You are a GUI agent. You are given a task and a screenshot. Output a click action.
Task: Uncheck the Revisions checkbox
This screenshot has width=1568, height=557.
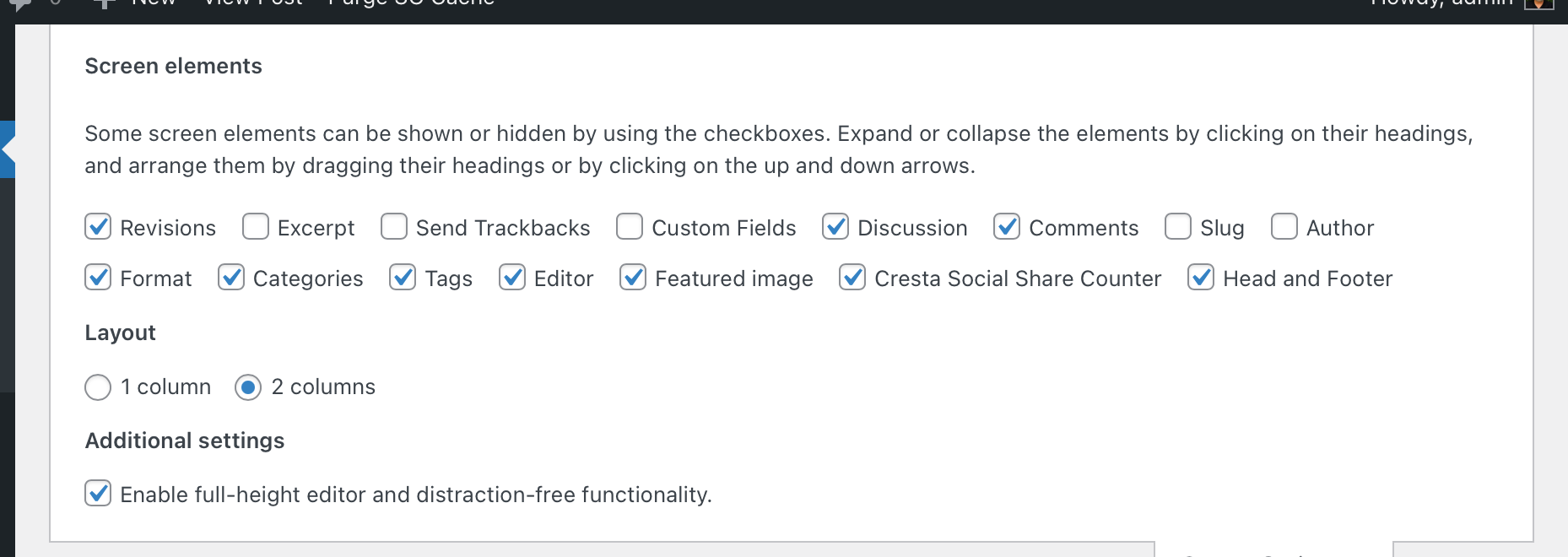[x=98, y=226]
